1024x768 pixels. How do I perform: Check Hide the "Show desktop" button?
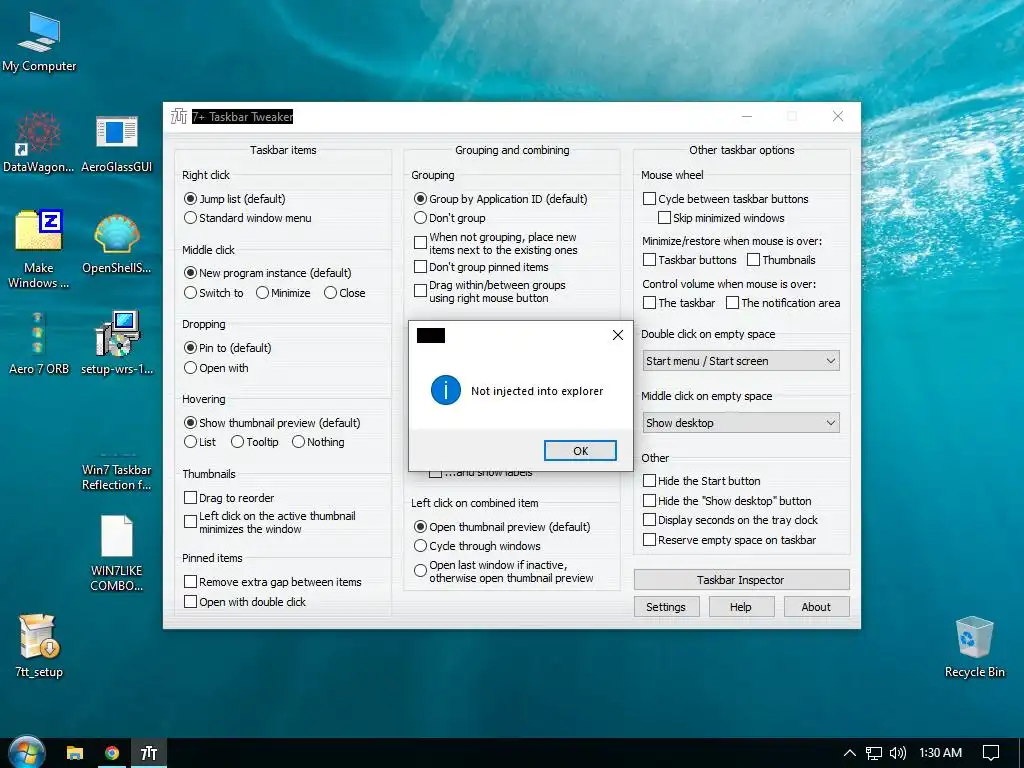click(728, 501)
